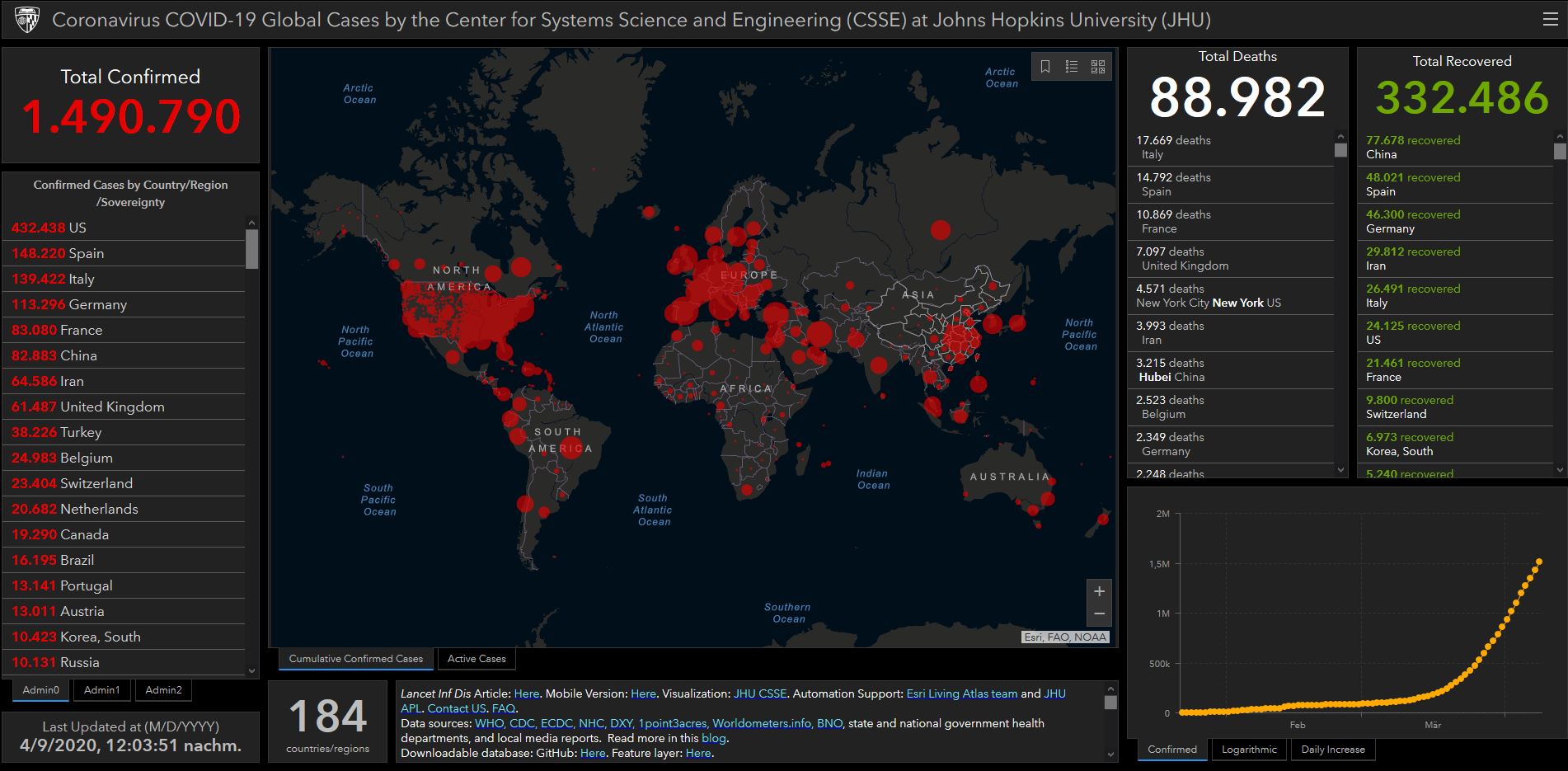Click the Johns Hopkins shield logo
The image size is (1568, 771).
coord(27,20)
